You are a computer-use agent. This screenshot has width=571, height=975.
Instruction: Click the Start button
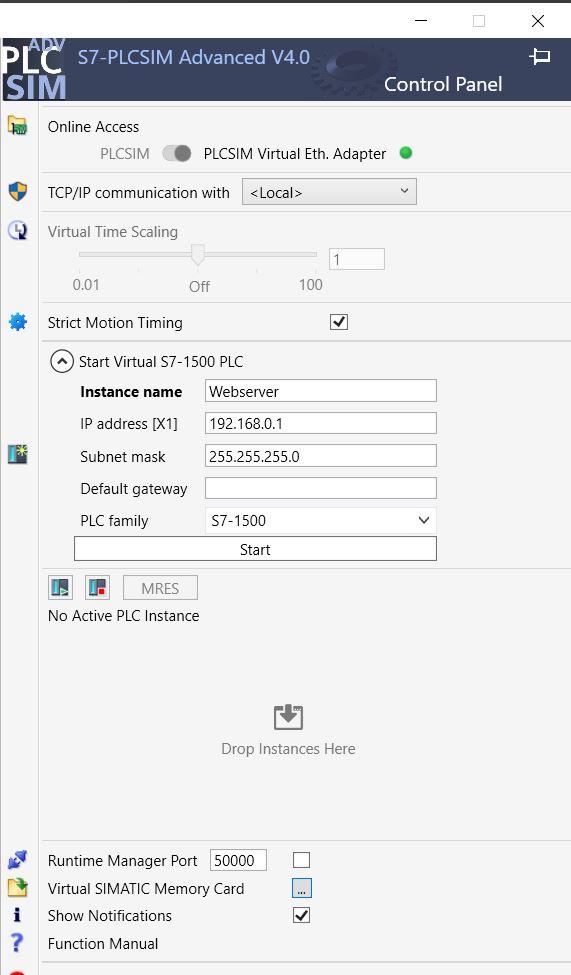tap(255, 549)
